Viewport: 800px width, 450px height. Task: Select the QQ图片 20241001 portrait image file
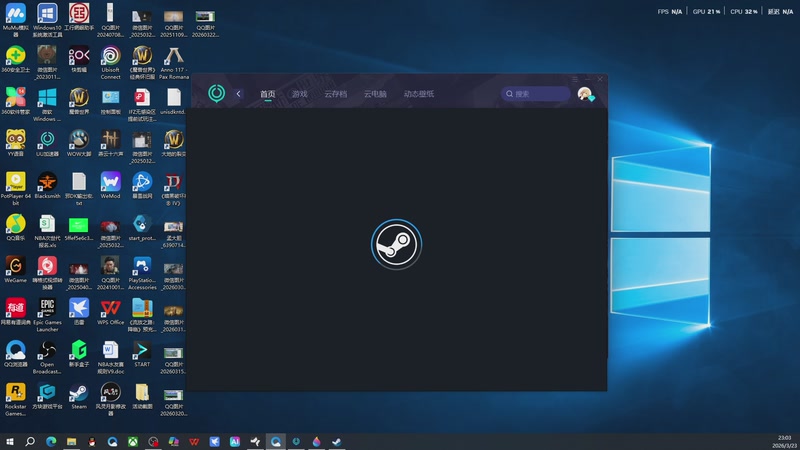(x=110, y=273)
